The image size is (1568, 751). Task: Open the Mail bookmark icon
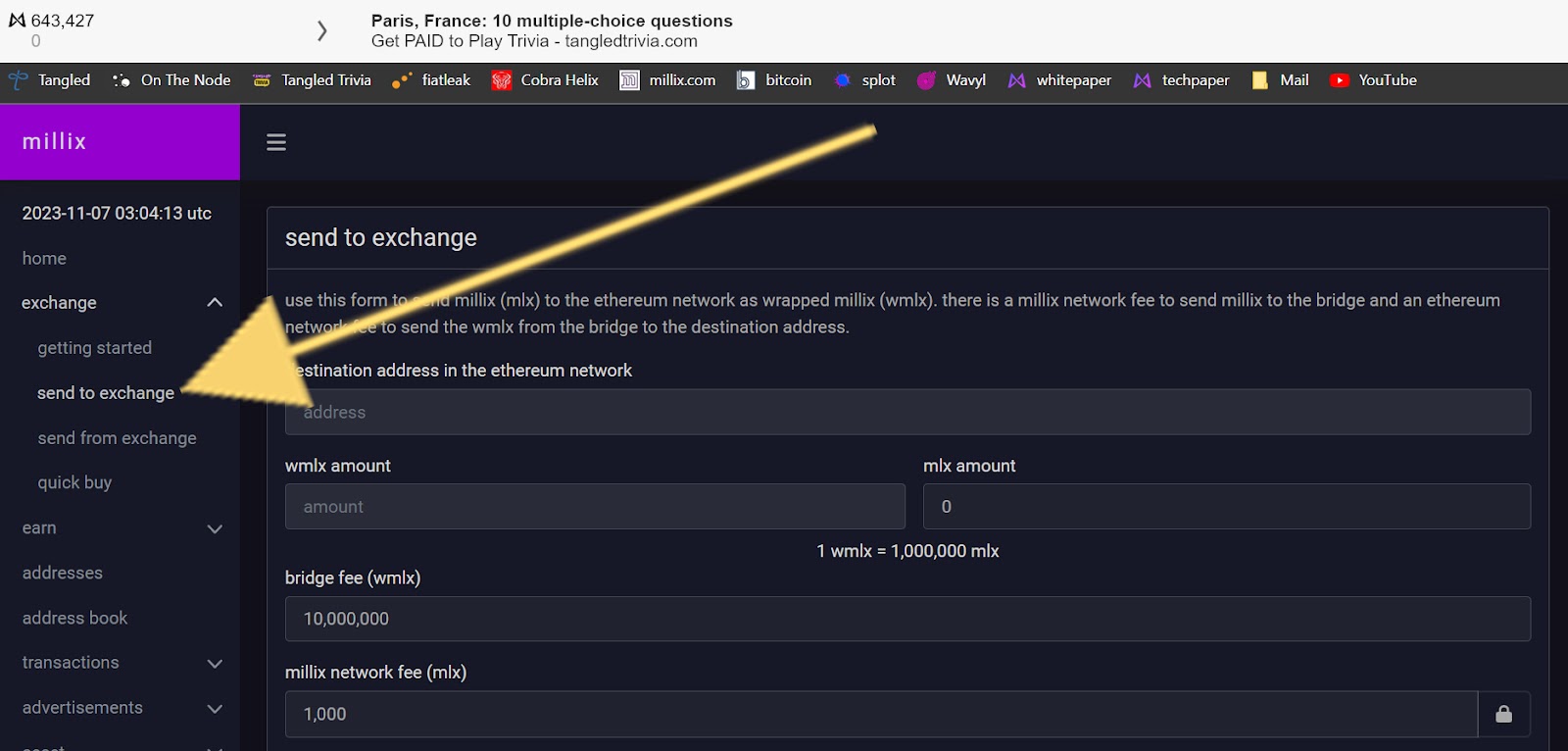1260,80
